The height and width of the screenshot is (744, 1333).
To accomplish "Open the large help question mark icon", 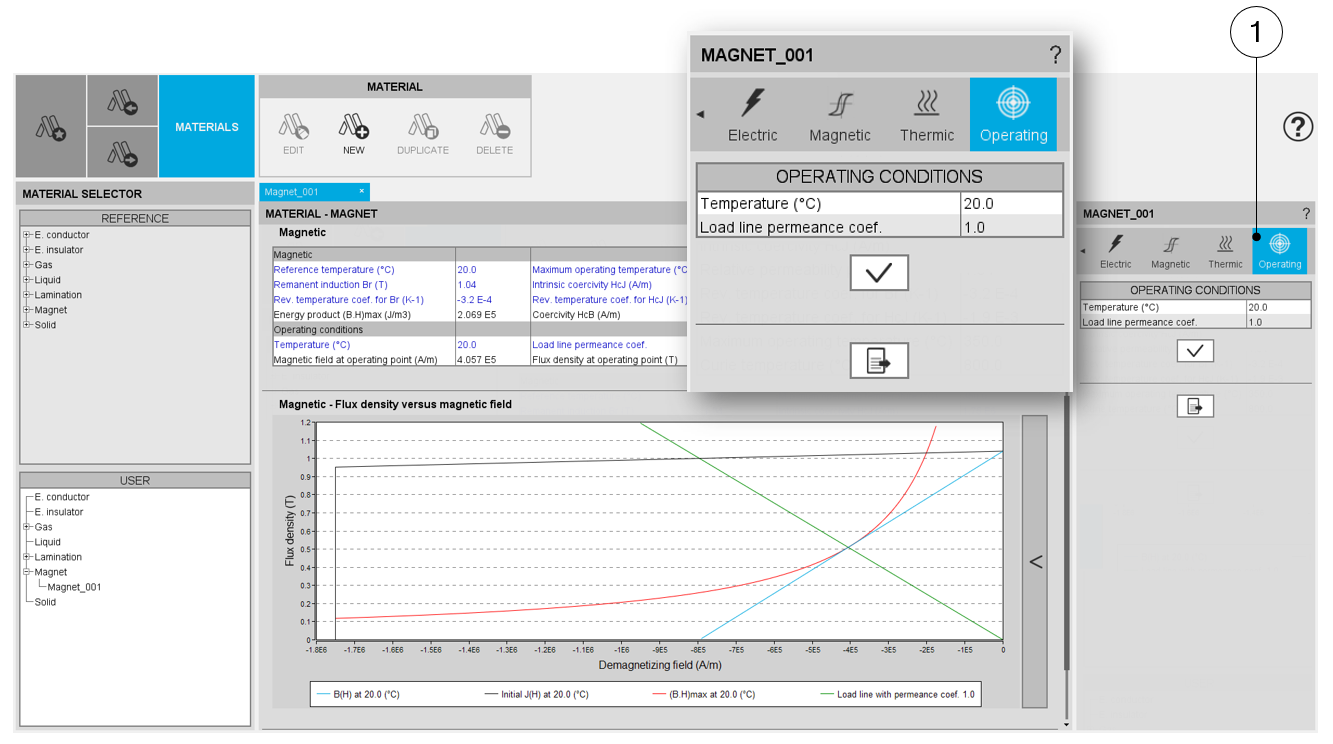I will [1297, 127].
